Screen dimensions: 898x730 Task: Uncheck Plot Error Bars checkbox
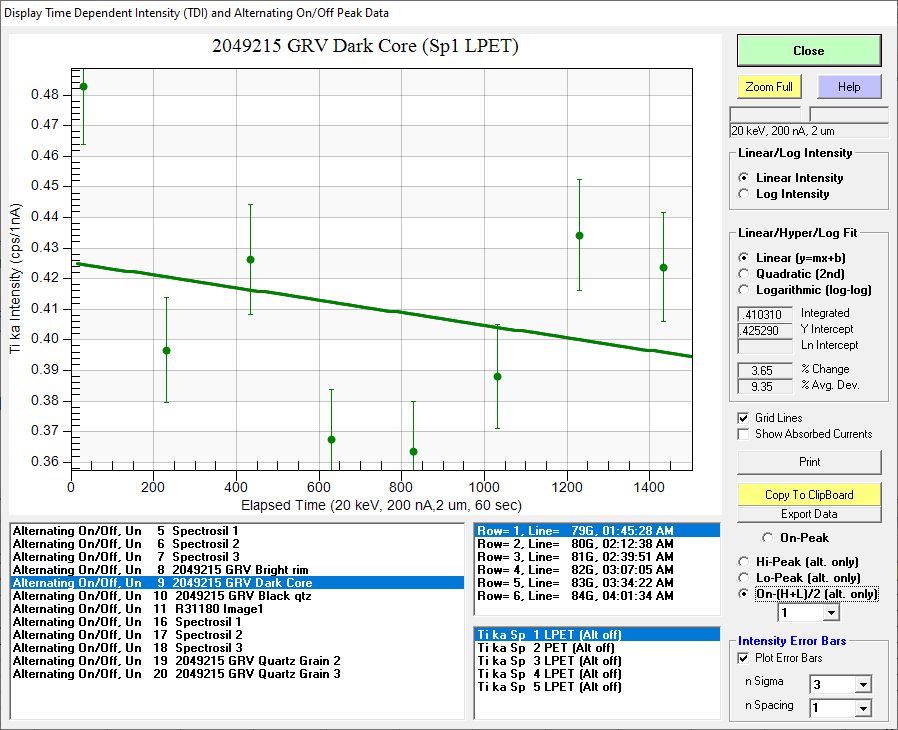pos(743,658)
